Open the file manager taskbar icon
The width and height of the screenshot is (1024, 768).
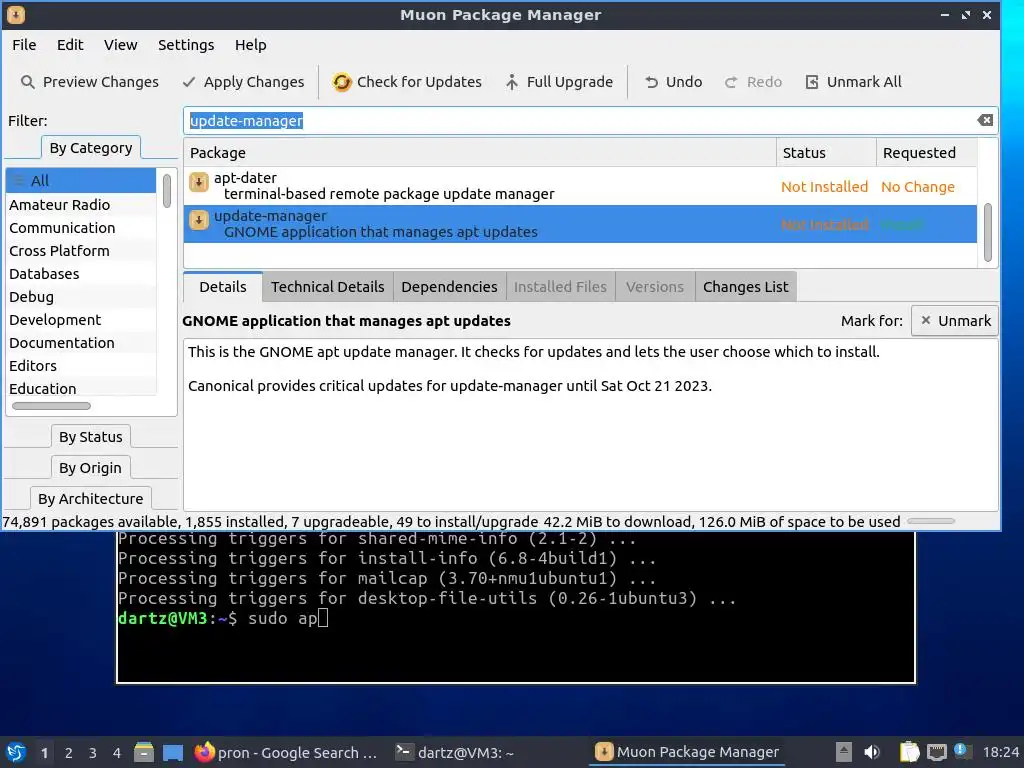coord(144,752)
